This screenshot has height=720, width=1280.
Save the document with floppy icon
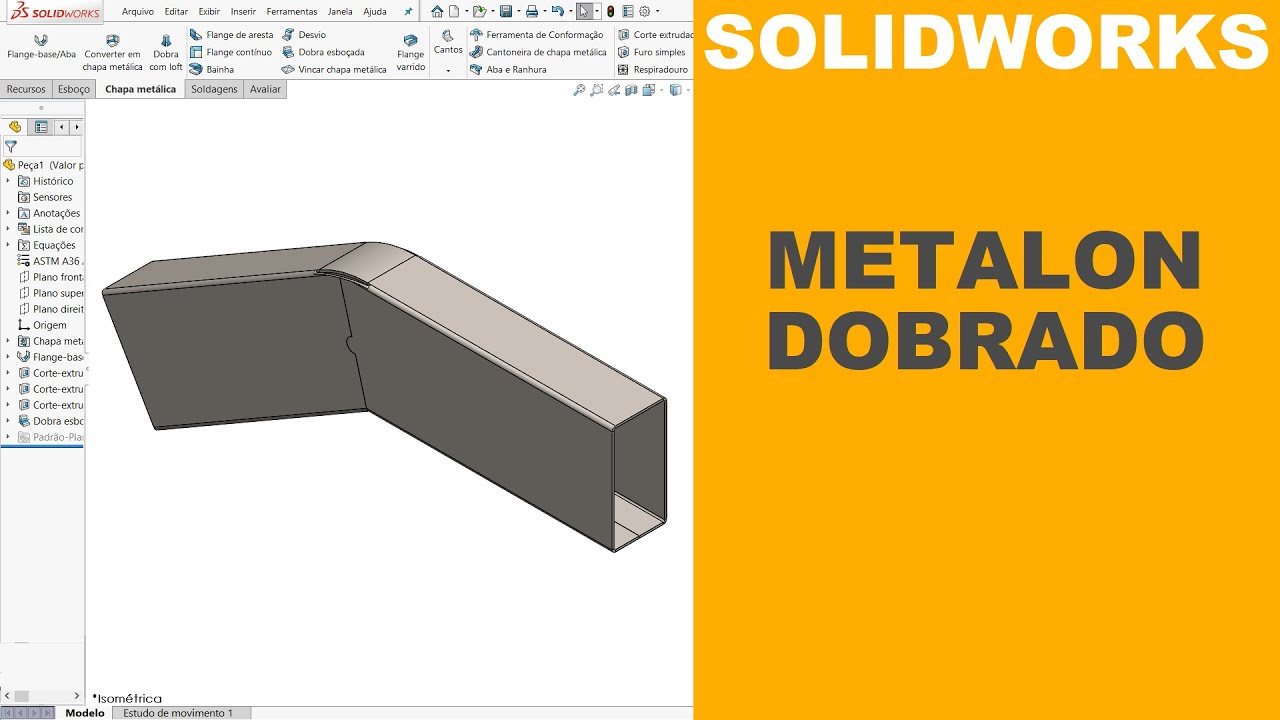(506, 12)
